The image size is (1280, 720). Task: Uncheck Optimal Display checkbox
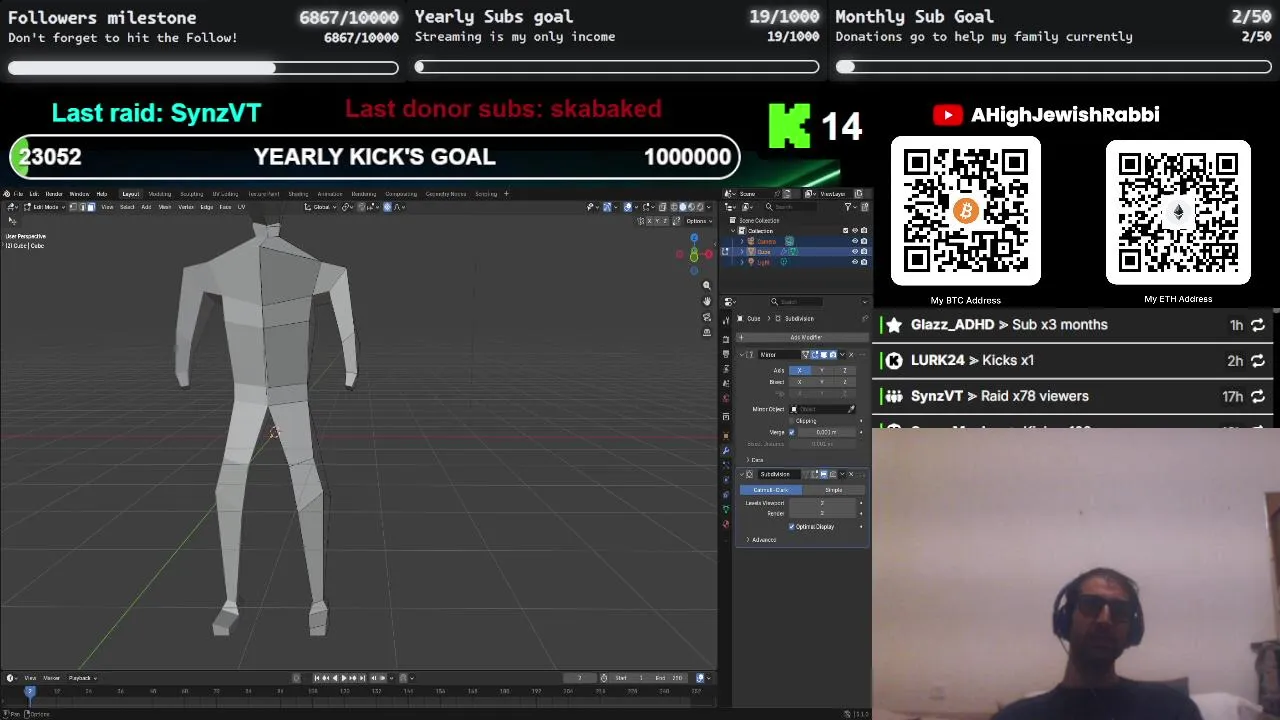pos(792,527)
